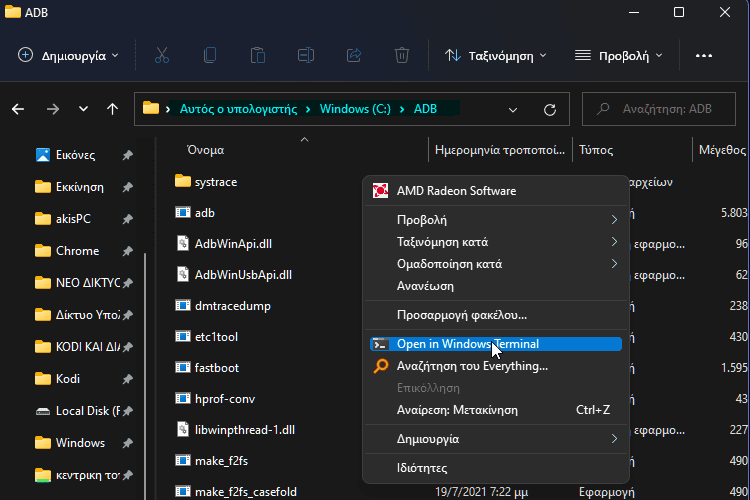This screenshot has height=500, width=750.
Task: Click the Rename icon in toolbar
Action: [306, 55]
